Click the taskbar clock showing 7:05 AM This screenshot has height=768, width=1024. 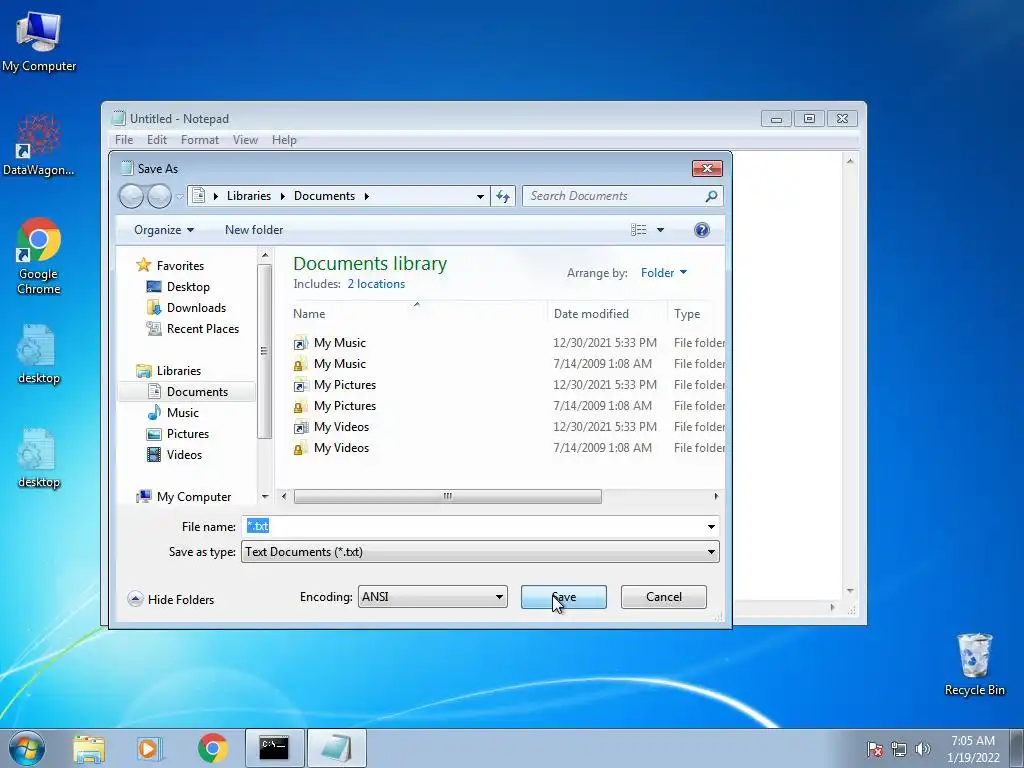tap(973, 749)
